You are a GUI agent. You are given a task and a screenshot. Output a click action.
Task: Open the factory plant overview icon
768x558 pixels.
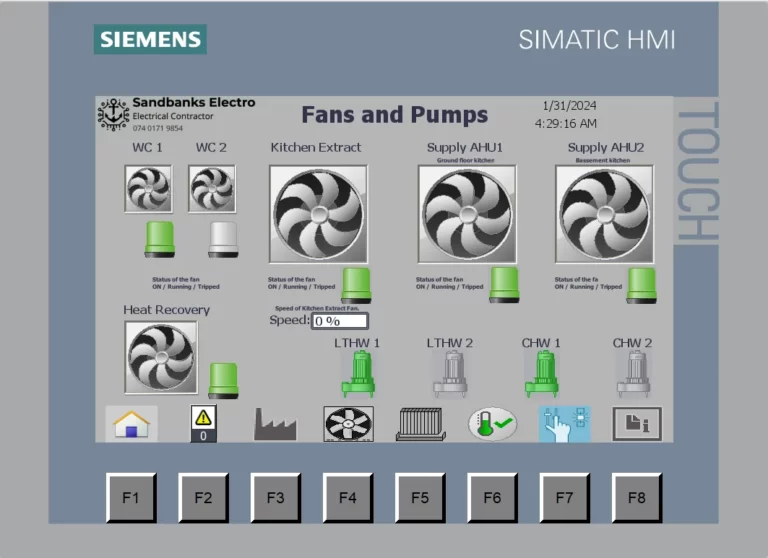tap(275, 424)
